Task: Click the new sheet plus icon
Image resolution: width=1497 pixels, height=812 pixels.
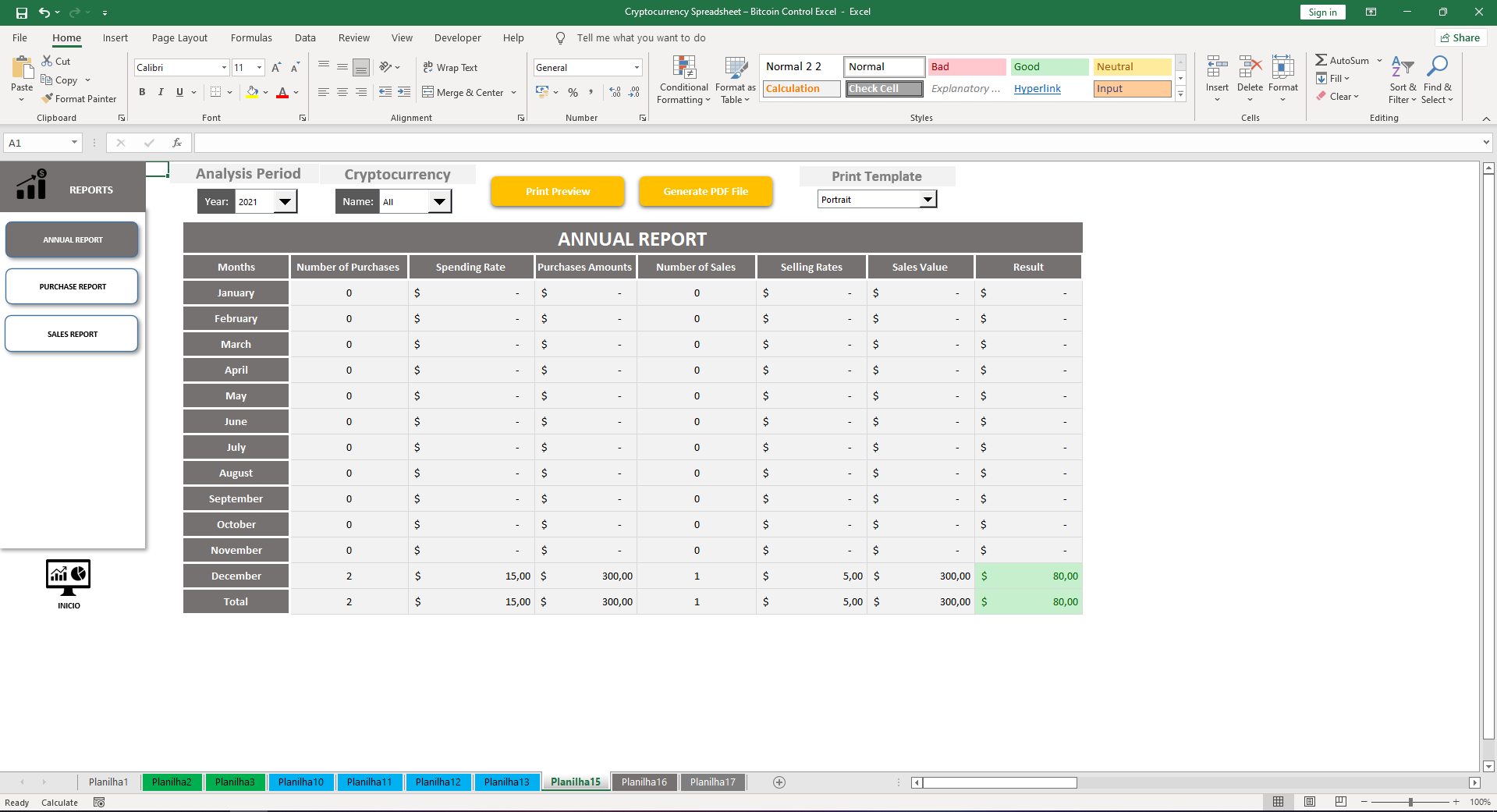Action: click(x=779, y=782)
